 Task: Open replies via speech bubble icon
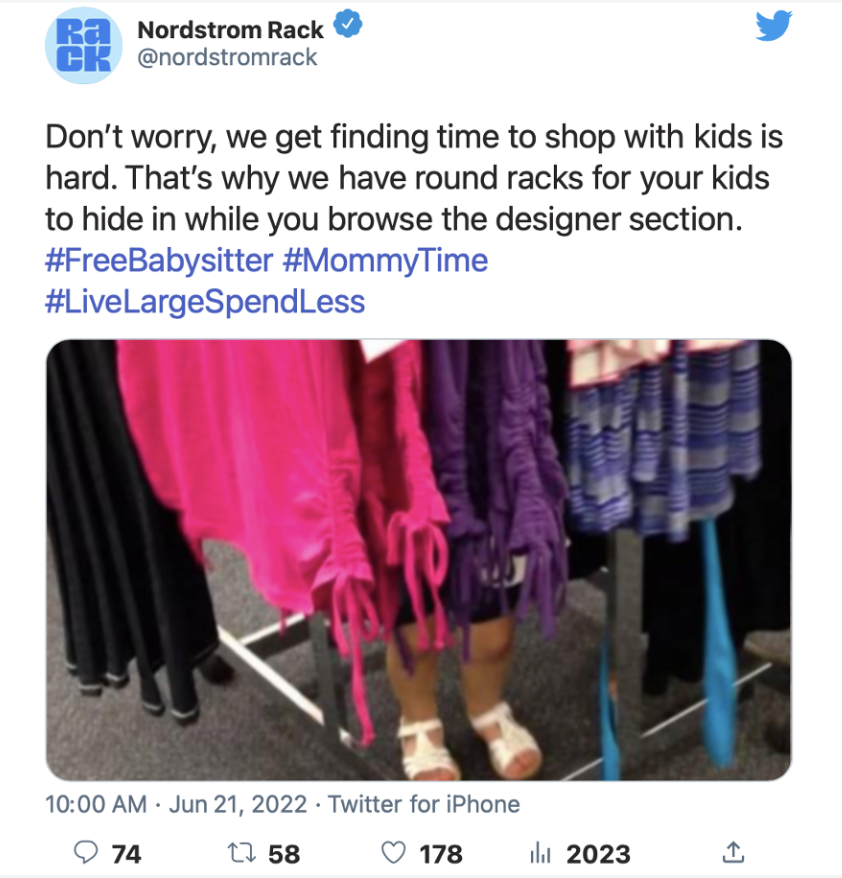(x=86, y=853)
